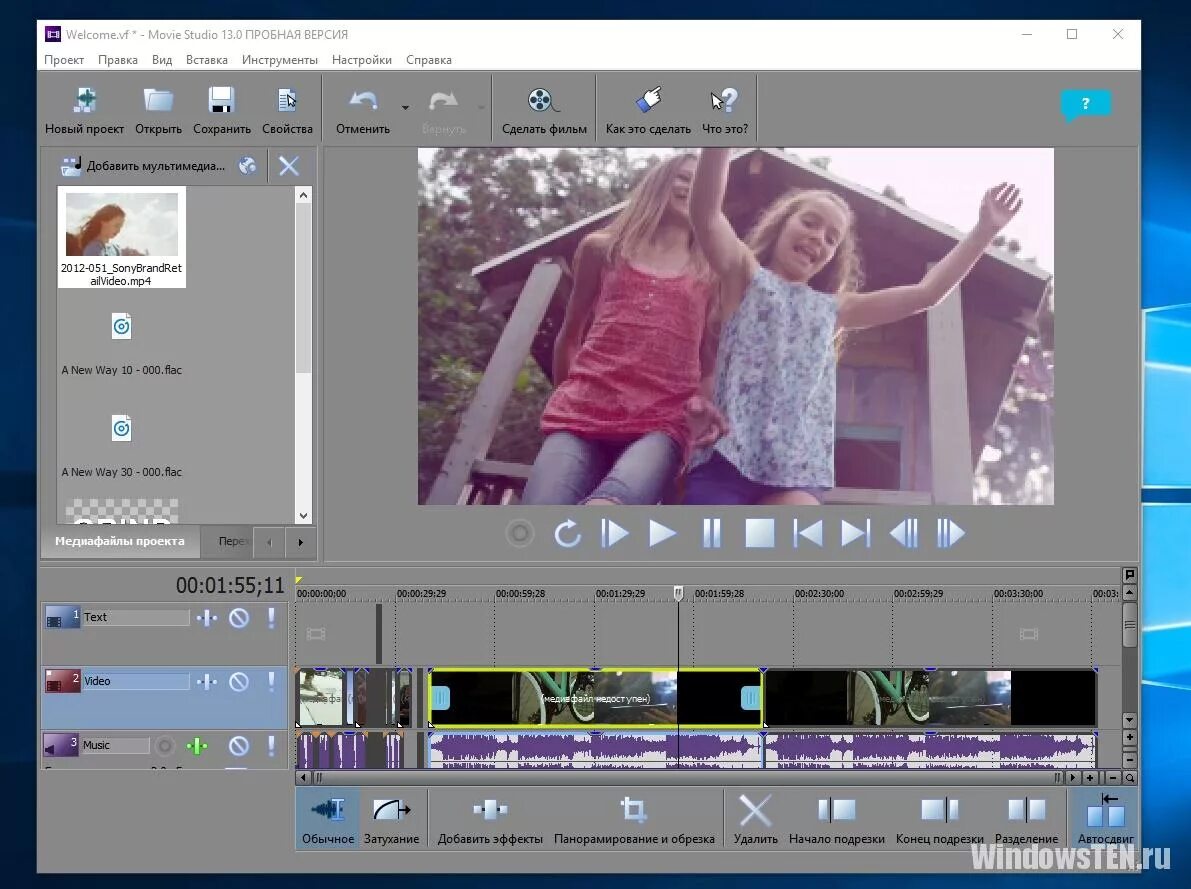
Task: Open the Вставка menu
Action: click(207, 60)
